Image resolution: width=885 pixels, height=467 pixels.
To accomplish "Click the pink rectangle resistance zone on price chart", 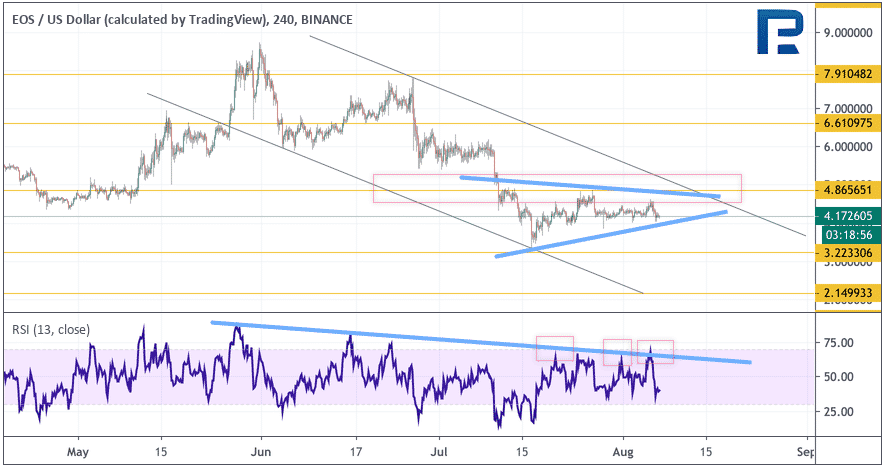I will 557,188.
